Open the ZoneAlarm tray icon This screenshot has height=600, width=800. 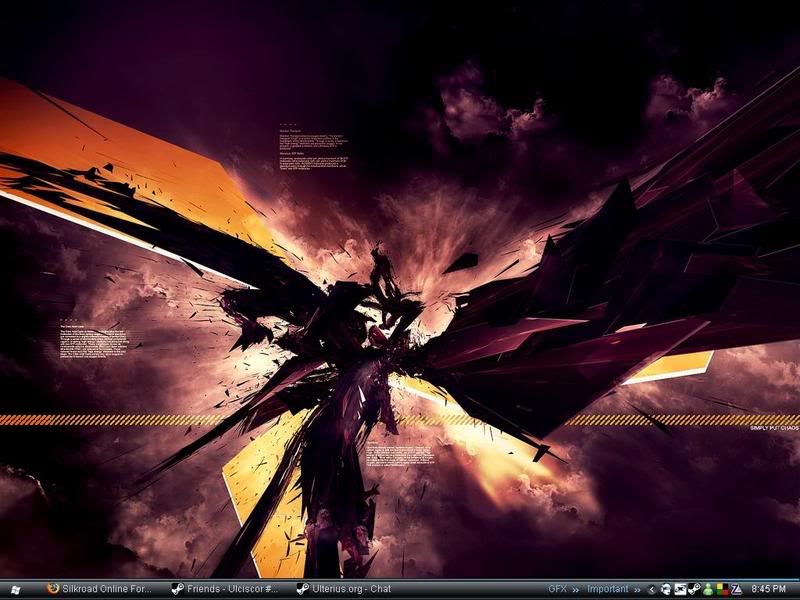point(736,589)
